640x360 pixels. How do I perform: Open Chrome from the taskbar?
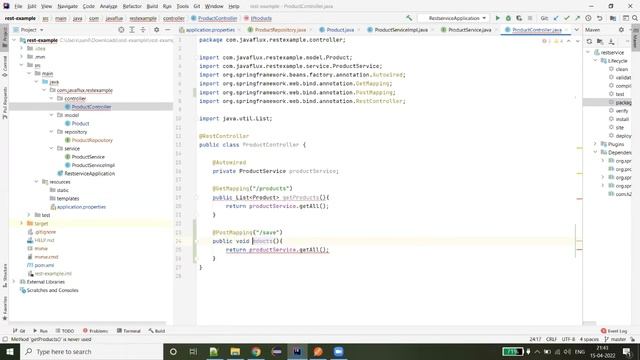tap(256, 351)
